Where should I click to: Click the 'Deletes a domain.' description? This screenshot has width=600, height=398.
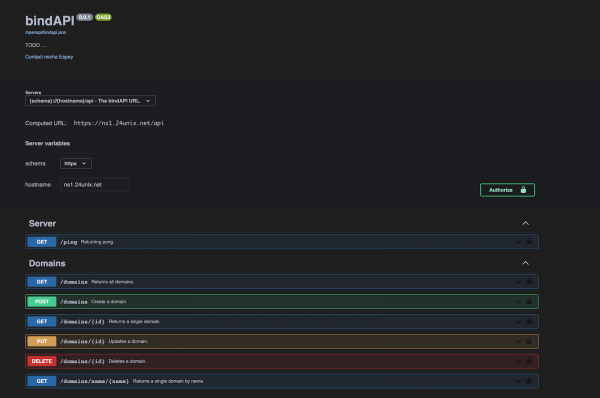(x=127, y=361)
